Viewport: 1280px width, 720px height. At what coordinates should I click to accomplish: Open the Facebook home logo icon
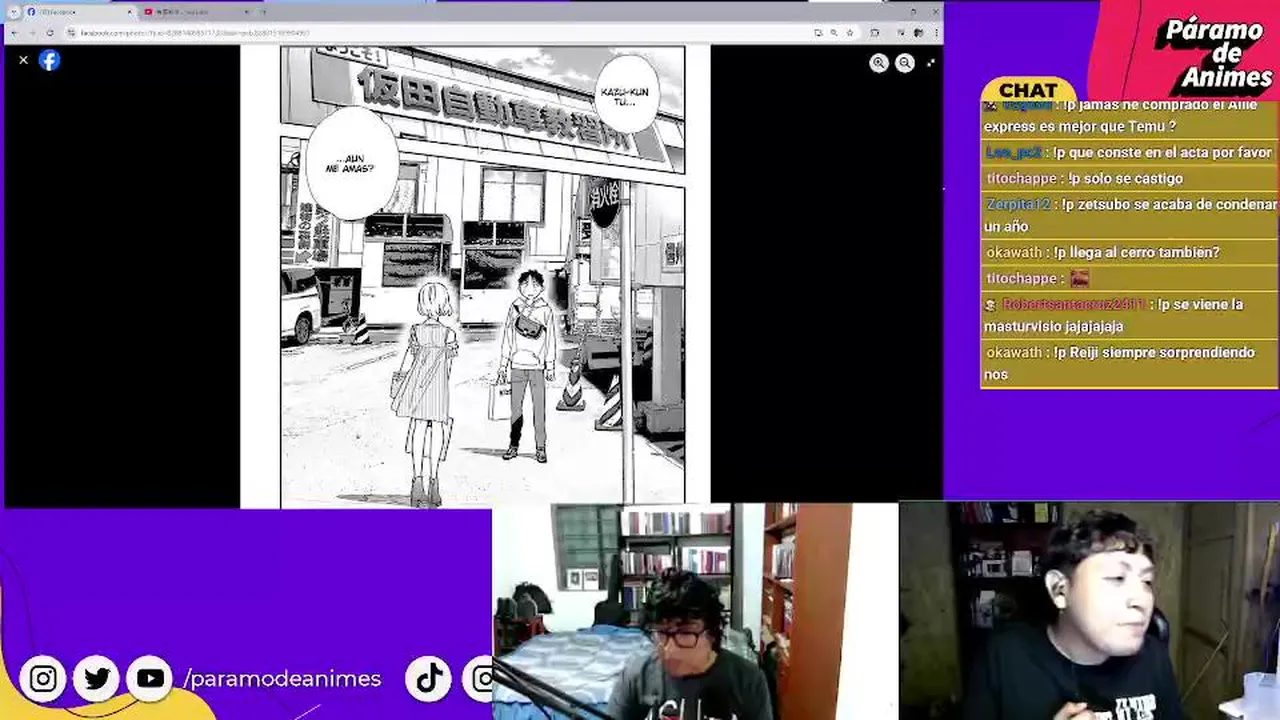coord(49,60)
